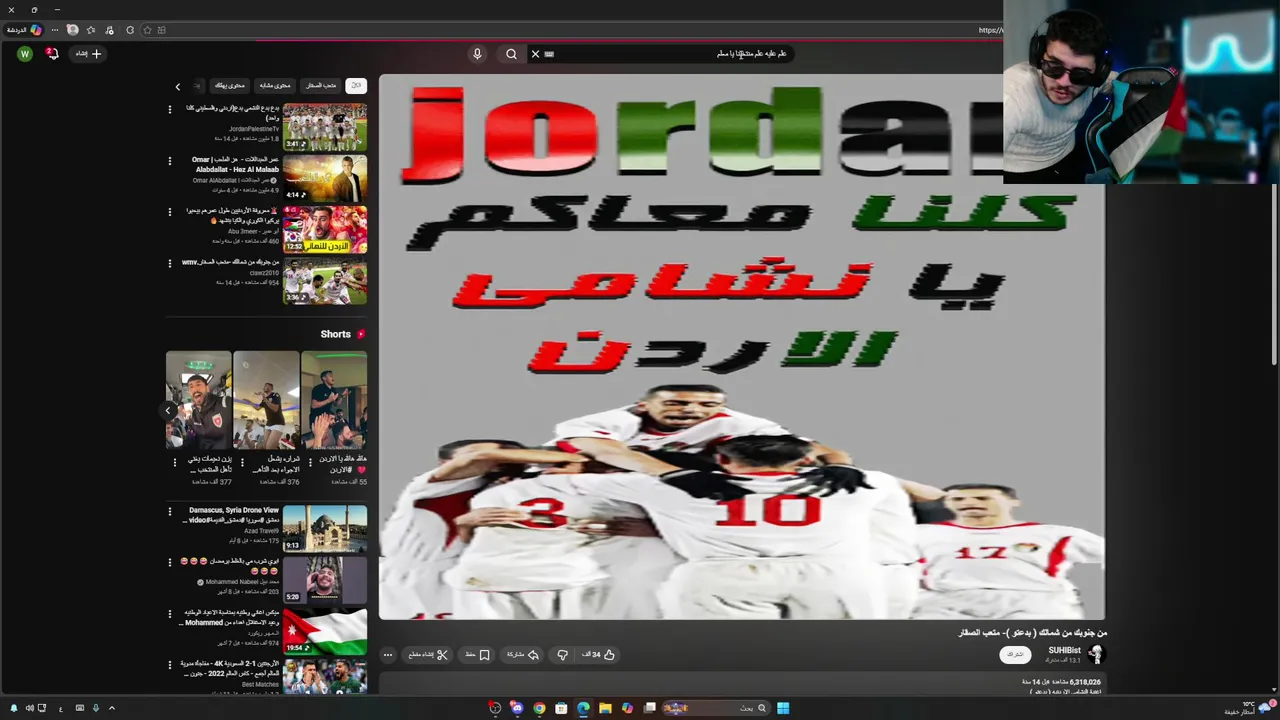Screen dimensions: 1280x720
Task: Click the volume icon in system tray
Action: (29, 708)
